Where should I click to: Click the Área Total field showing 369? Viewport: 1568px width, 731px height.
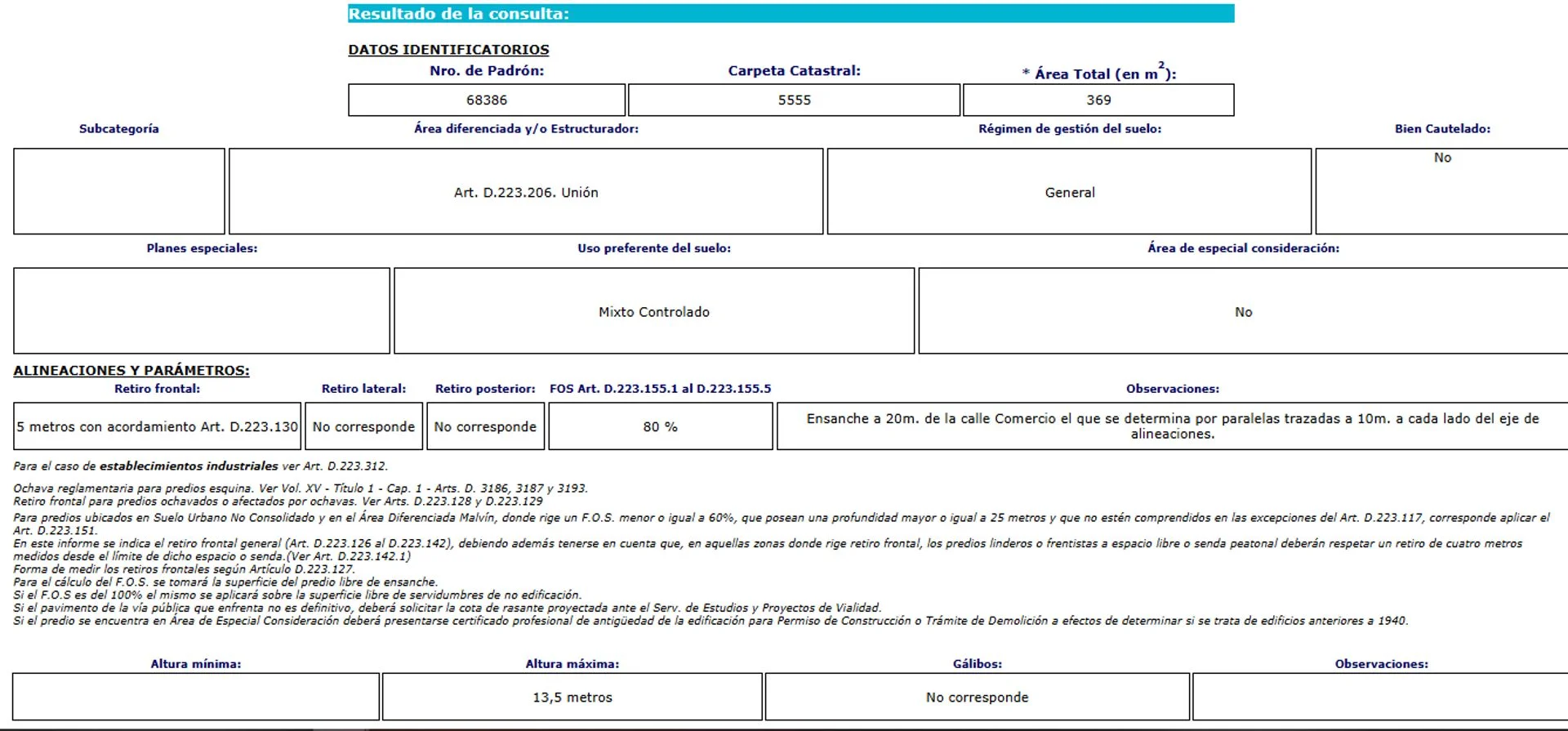1098,100
